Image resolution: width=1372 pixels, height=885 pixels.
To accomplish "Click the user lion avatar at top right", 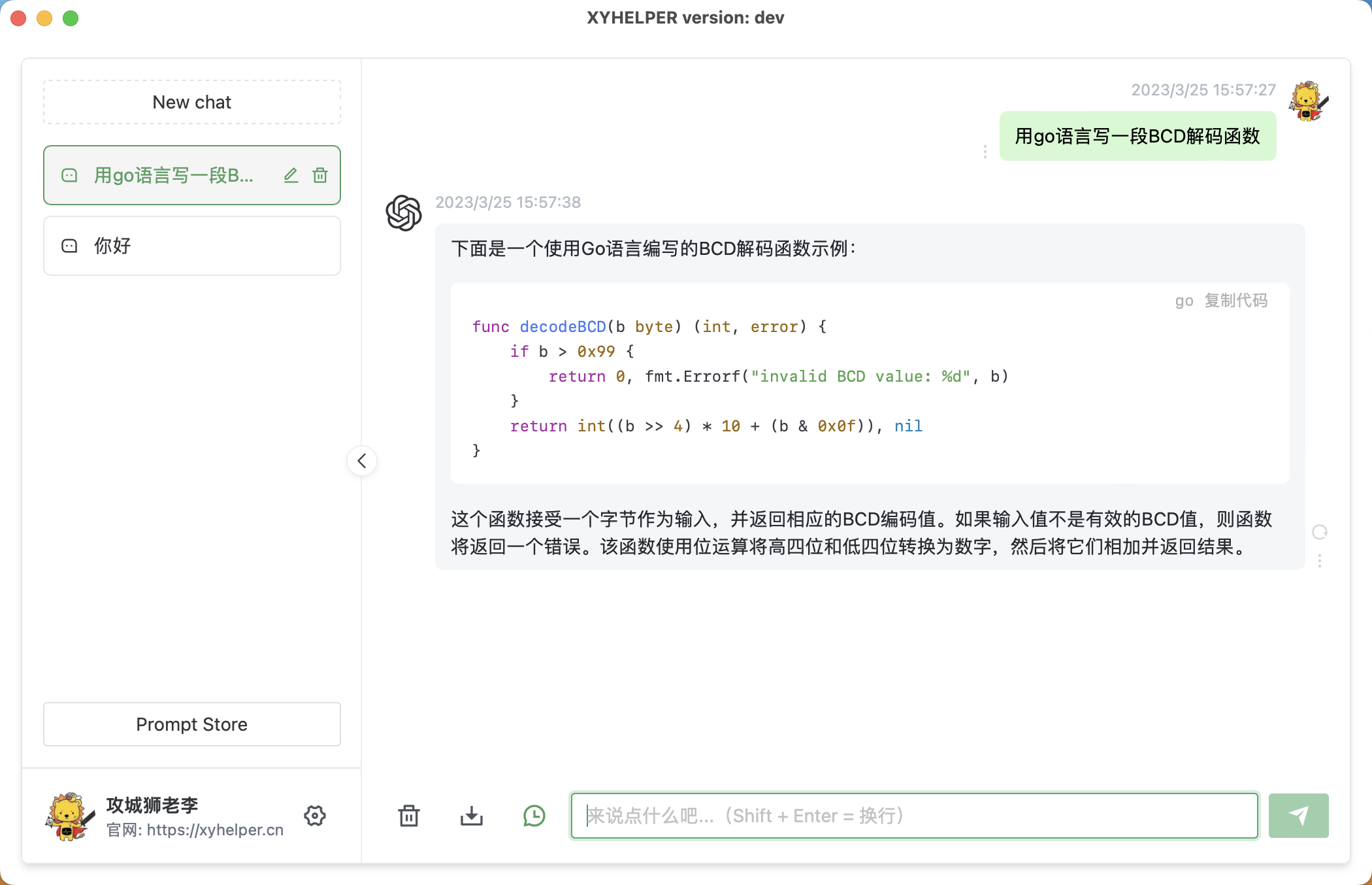I will click(x=1309, y=101).
